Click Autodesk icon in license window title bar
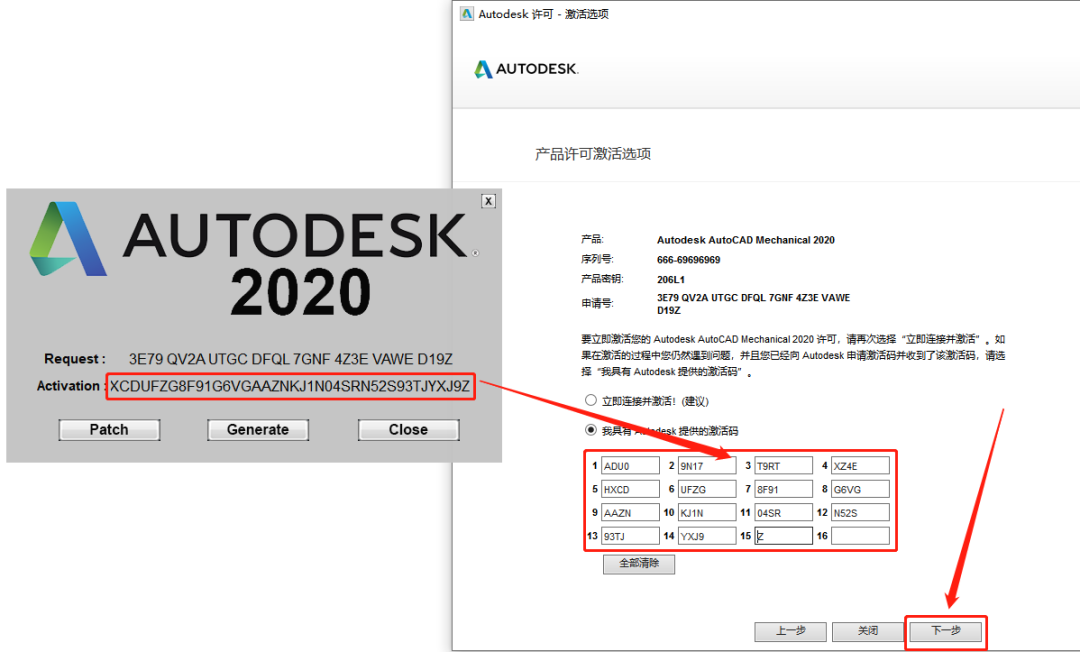 point(467,14)
